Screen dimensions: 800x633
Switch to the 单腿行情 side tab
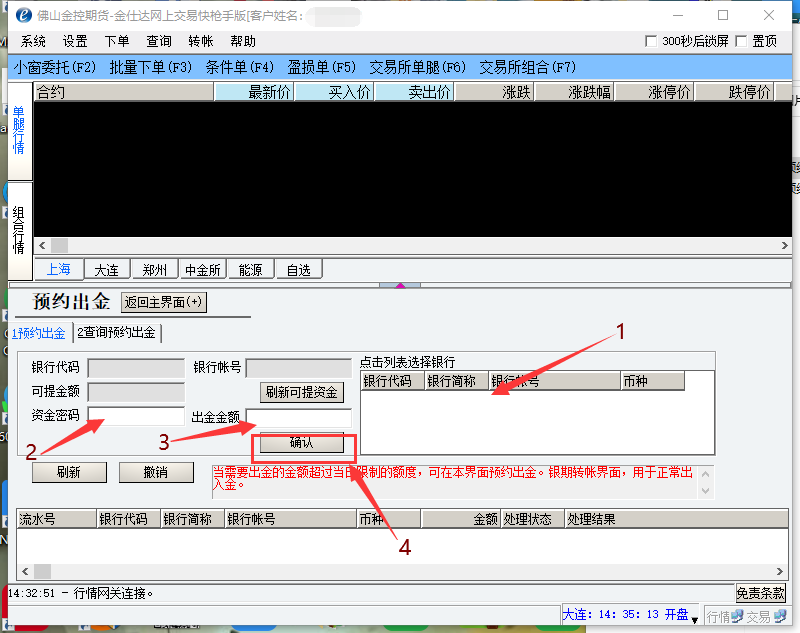point(19,130)
